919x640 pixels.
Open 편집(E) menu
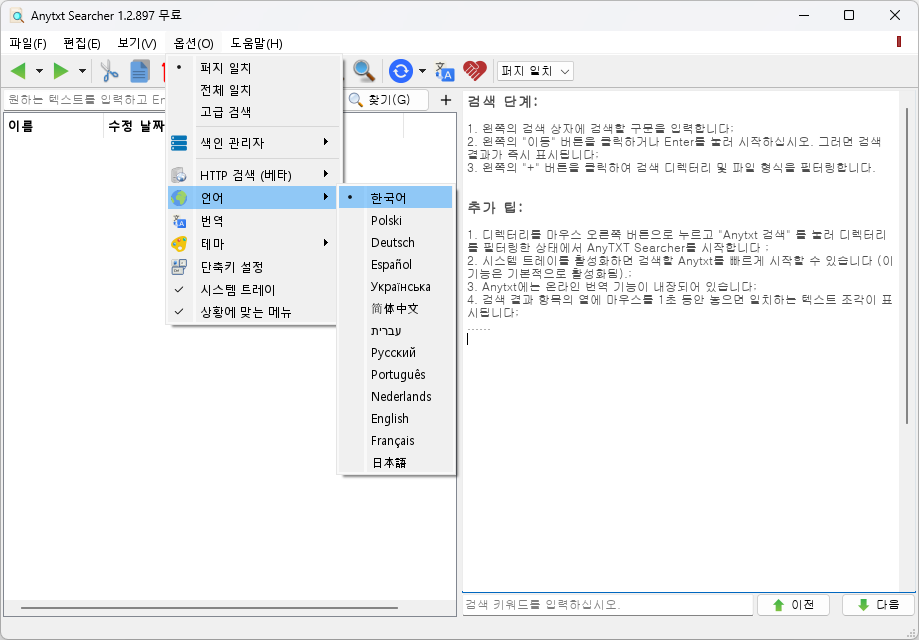coord(81,43)
